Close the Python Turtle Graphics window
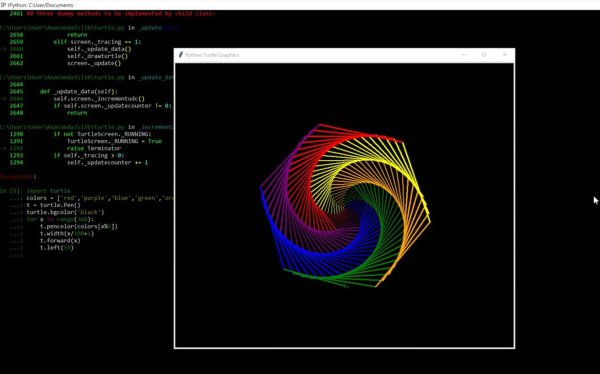 pyautogui.click(x=504, y=55)
